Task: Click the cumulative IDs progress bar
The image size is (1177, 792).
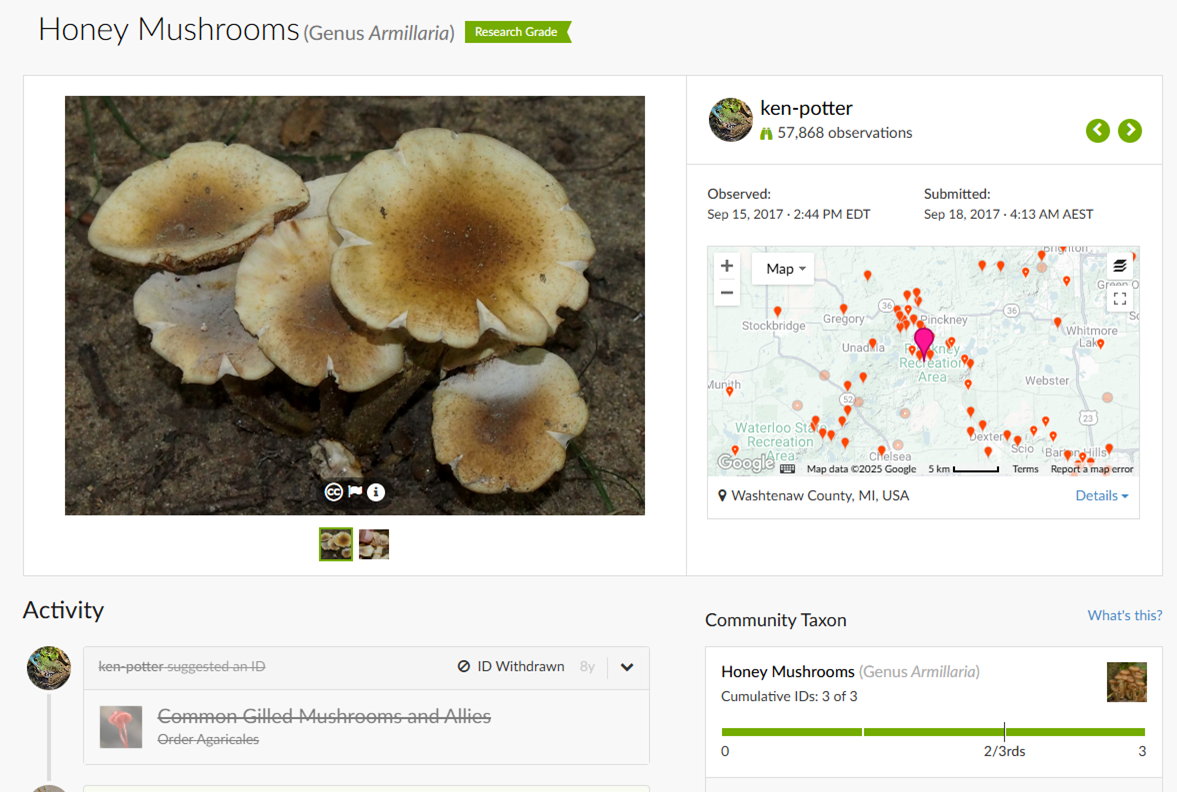Action: 932,732
